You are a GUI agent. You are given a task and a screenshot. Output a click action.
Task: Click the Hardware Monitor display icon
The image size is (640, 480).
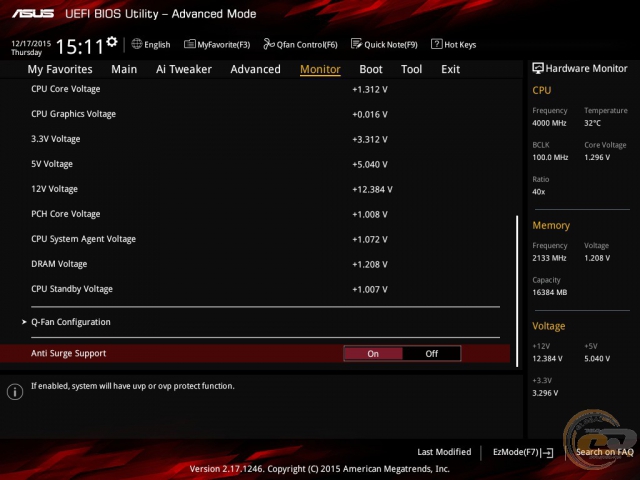pos(538,68)
